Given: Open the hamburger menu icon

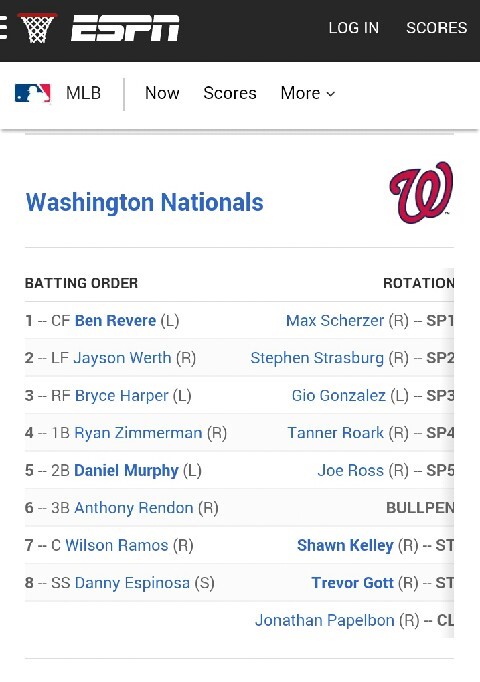Looking at the screenshot, I should [3, 28].
